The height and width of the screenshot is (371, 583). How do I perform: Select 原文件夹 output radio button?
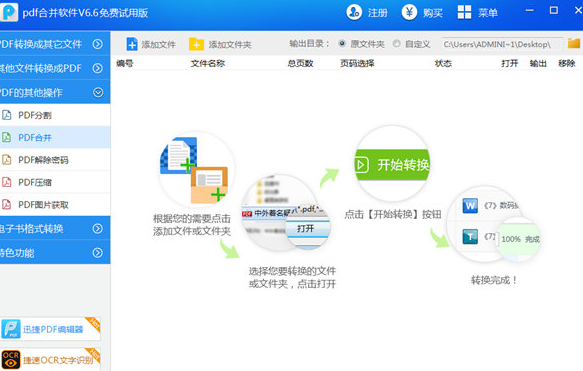tap(342, 43)
